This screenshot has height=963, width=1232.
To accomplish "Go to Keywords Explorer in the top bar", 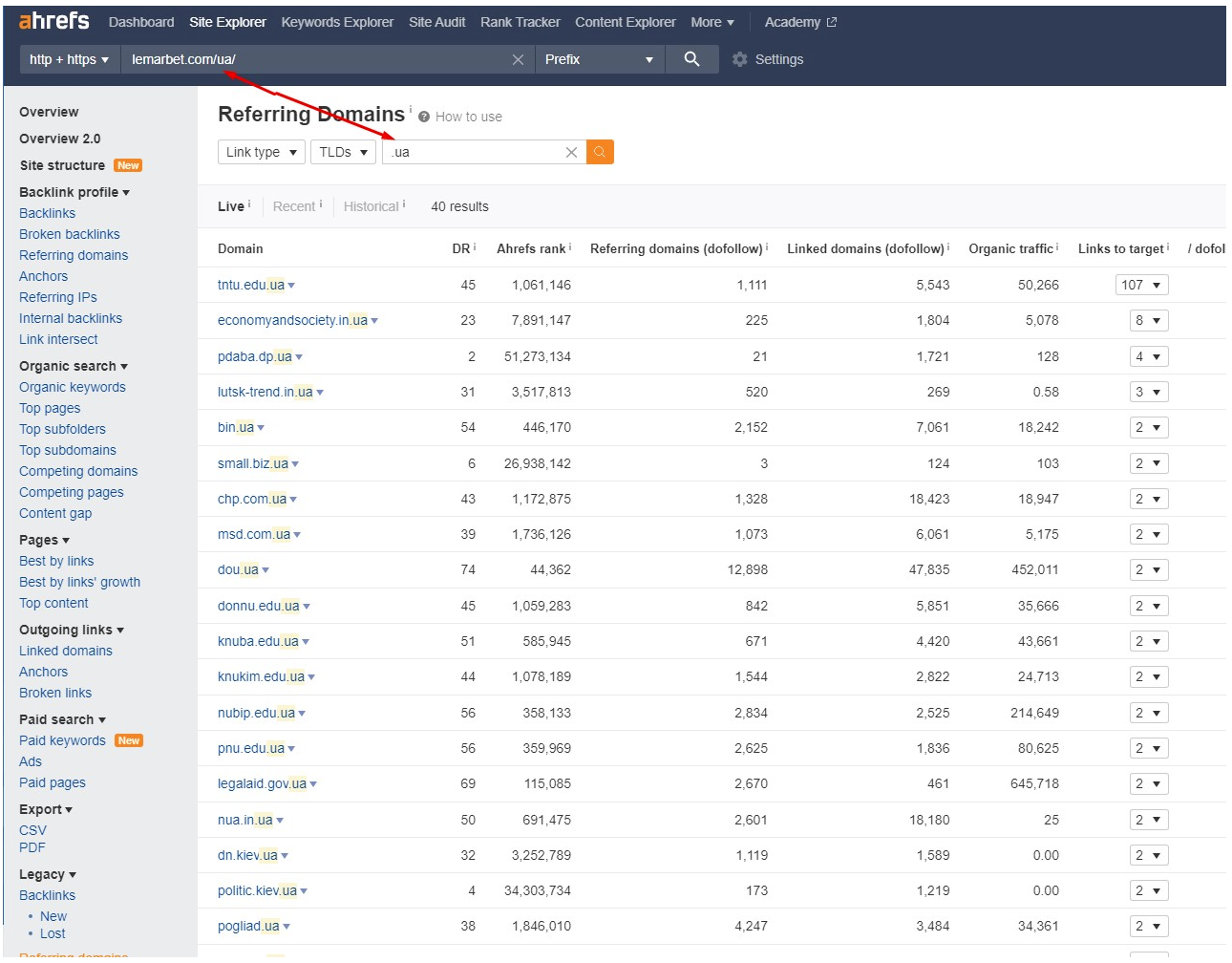I will coord(336,21).
